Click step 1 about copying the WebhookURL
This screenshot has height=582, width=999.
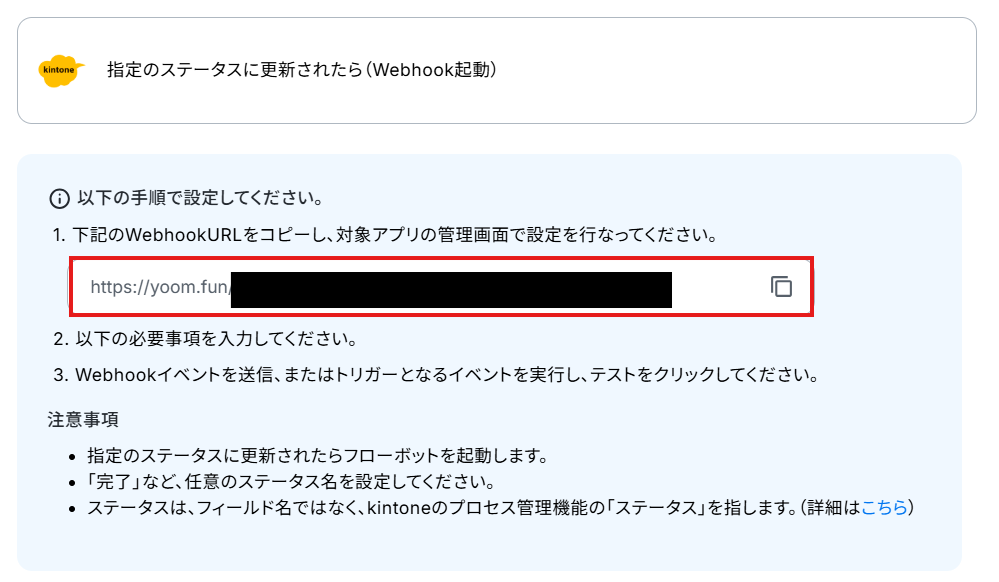(x=385, y=235)
